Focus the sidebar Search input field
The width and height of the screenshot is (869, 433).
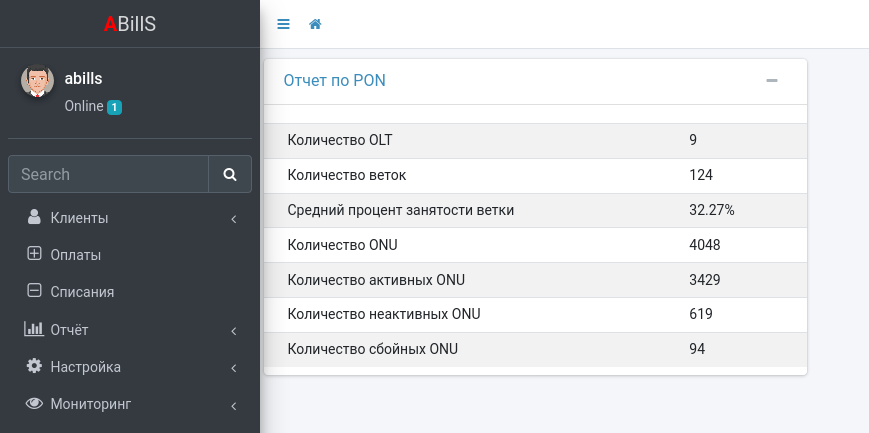point(108,174)
